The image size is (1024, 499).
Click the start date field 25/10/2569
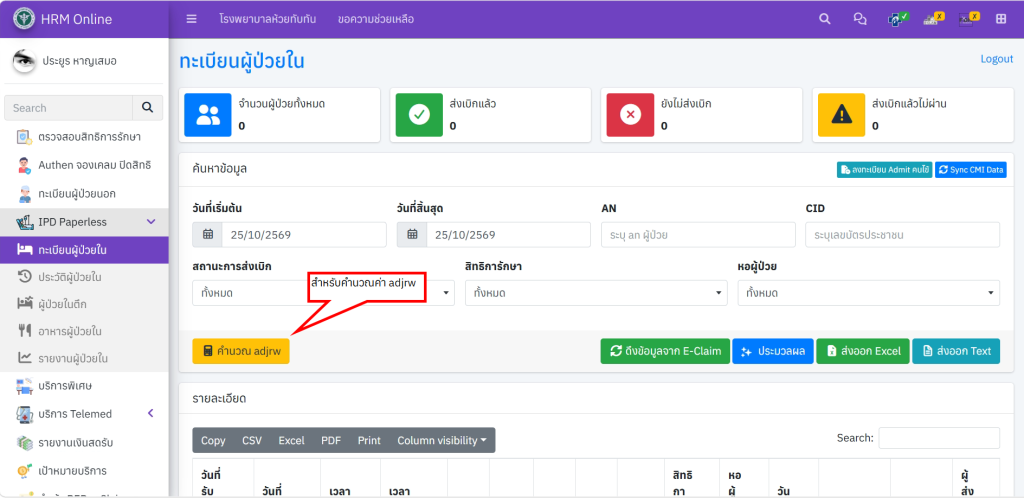pyautogui.click(x=304, y=235)
